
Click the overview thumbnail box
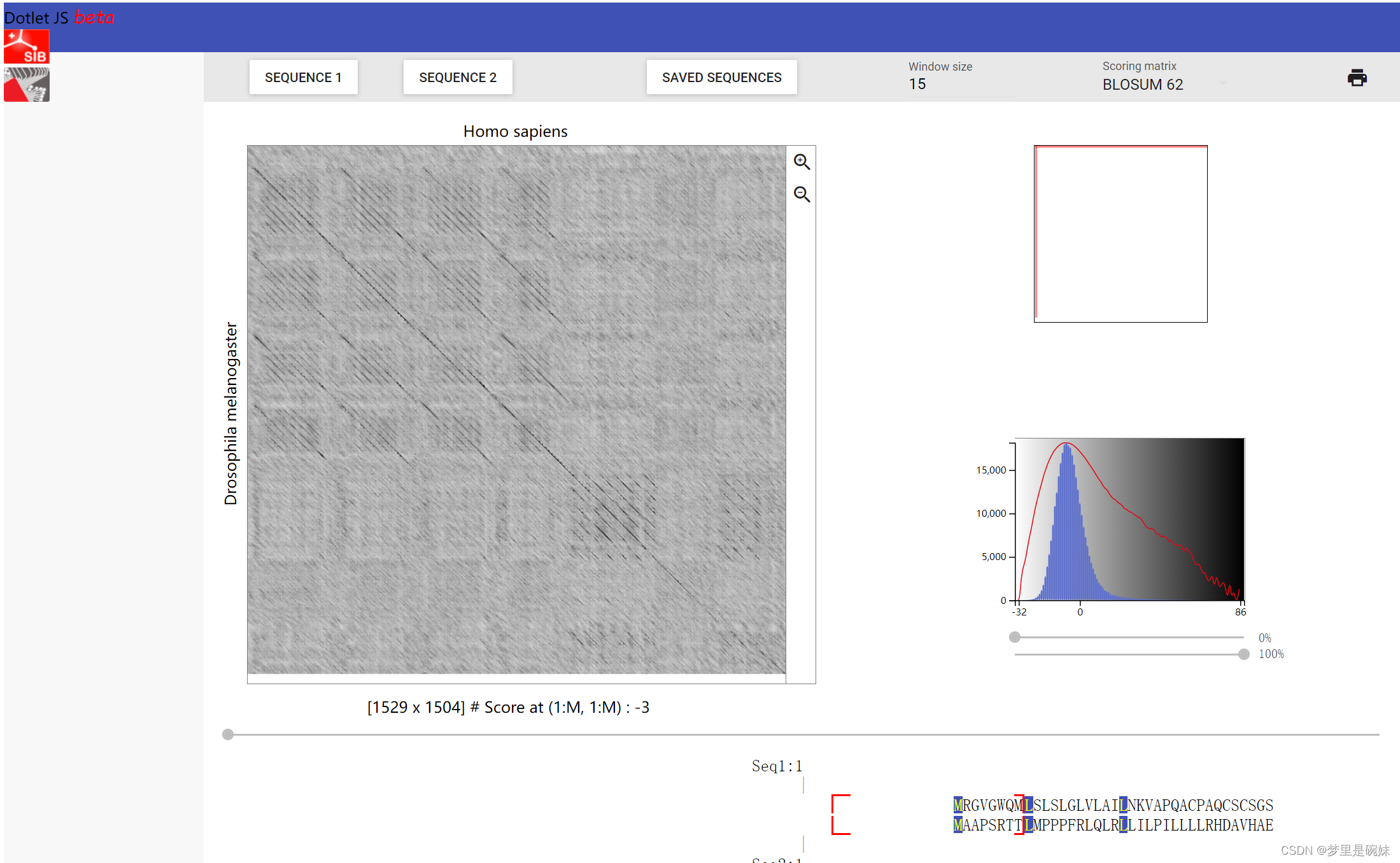click(1120, 234)
